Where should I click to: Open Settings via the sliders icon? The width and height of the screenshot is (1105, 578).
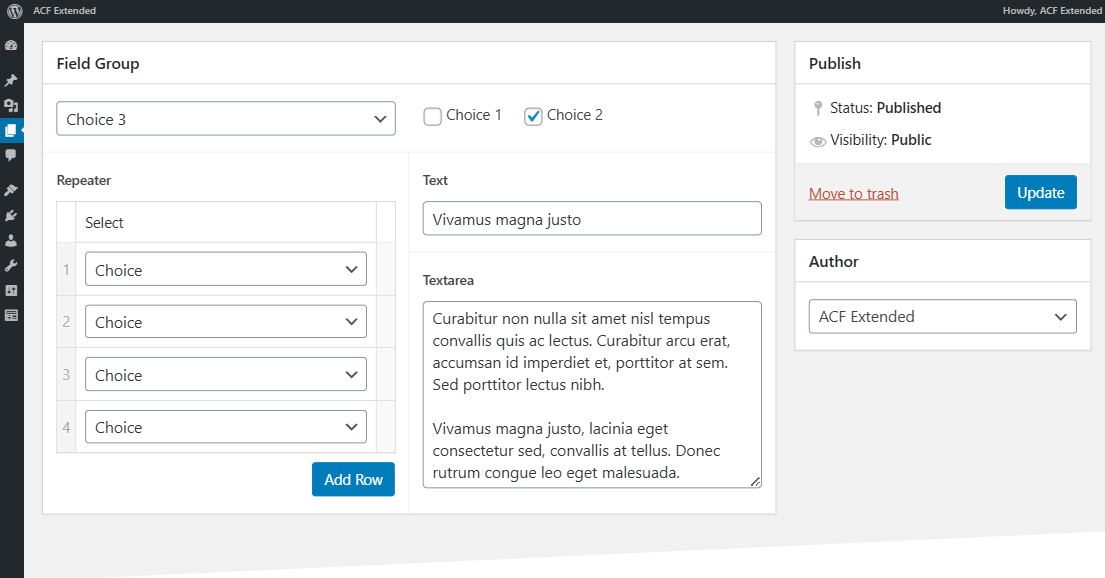pos(11,290)
